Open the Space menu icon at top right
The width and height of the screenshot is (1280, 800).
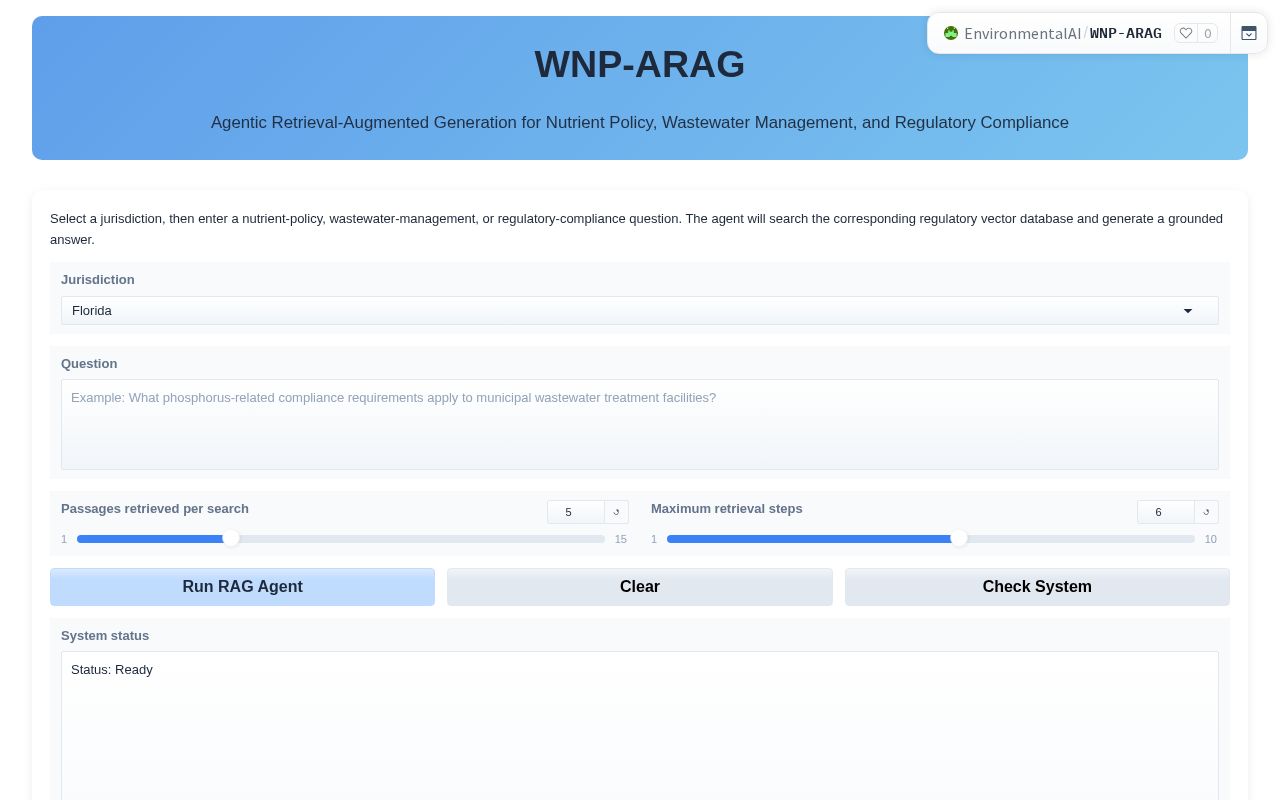coord(1249,33)
